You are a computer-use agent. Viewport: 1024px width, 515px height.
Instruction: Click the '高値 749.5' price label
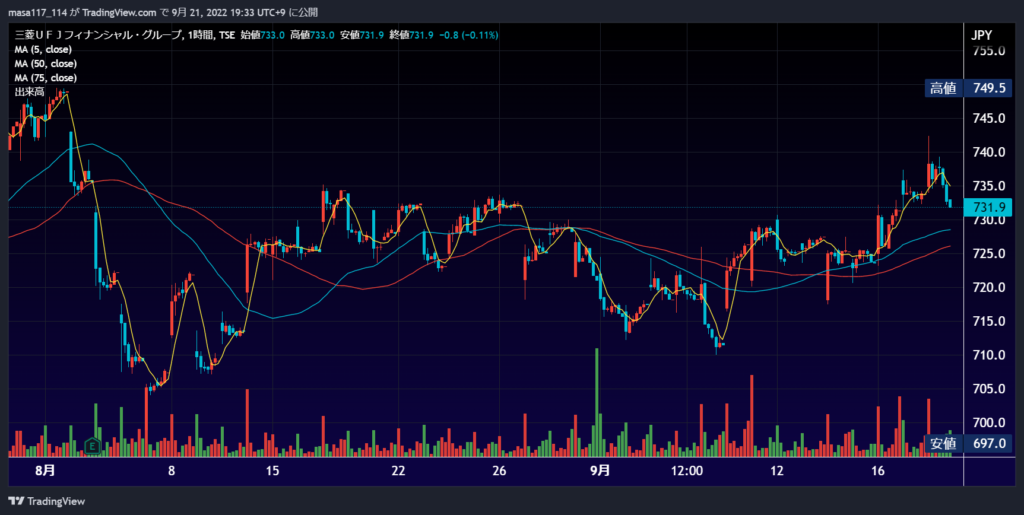click(968, 88)
